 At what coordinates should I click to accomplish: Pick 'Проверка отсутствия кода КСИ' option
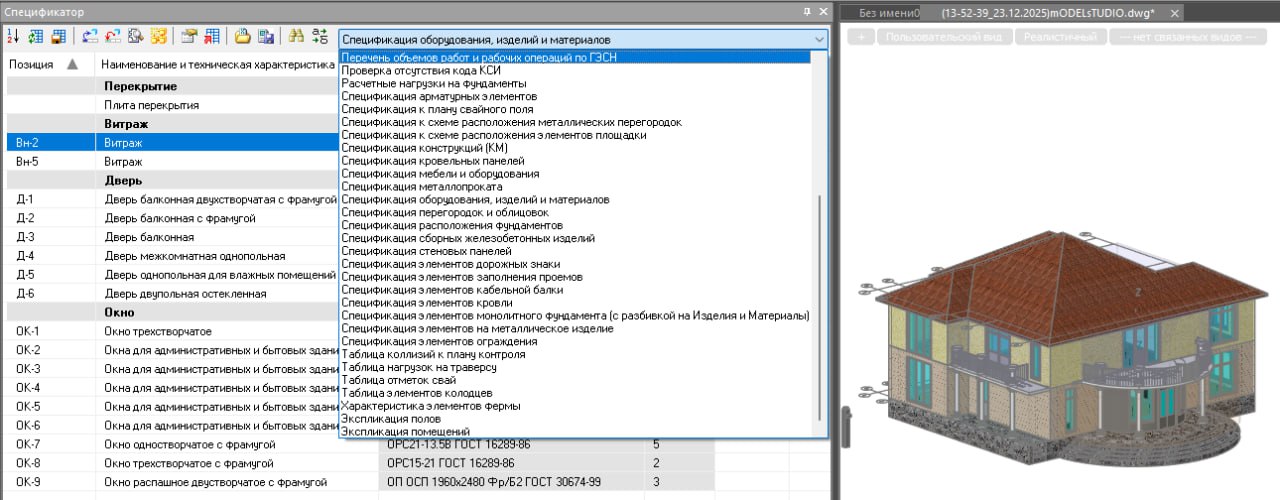point(421,71)
